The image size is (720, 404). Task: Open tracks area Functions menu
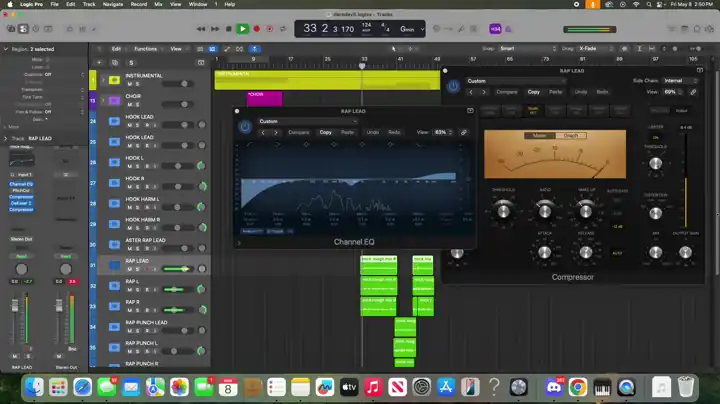148,49
